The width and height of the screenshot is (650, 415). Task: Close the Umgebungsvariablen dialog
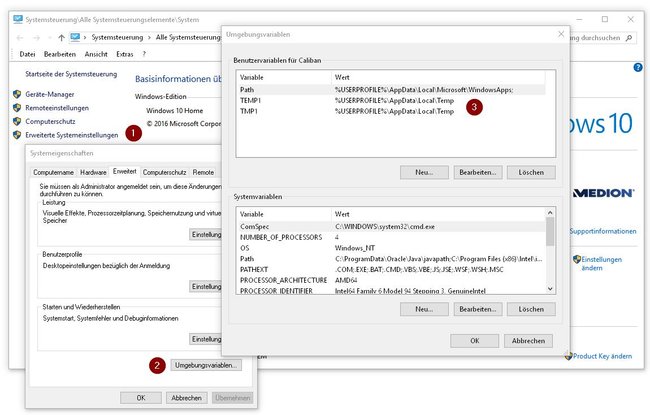point(561,34)
